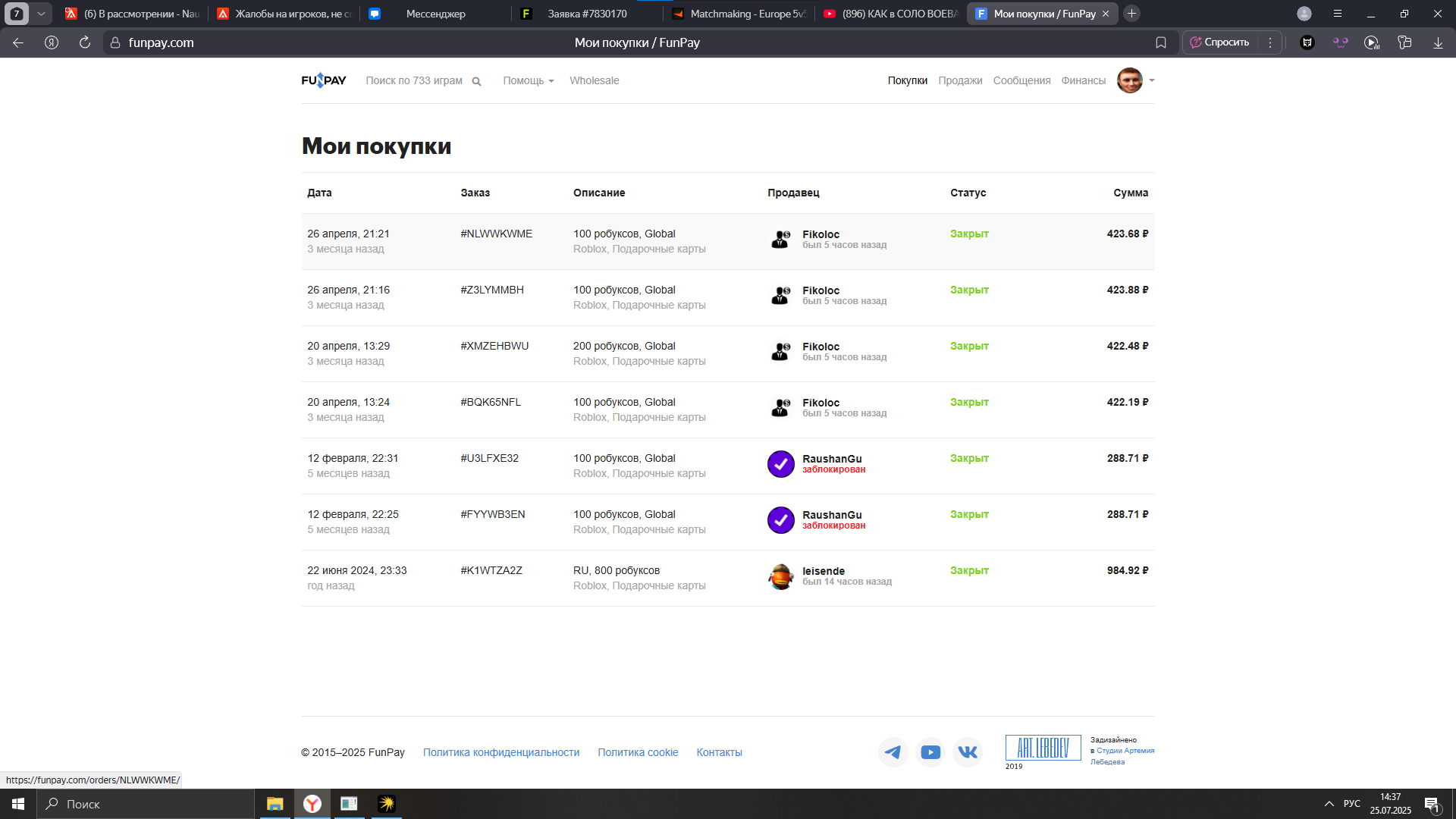Screen dimensions: 1456x819
Task: Close the Мои покупки / FunPay tab
Action: point(1106,14)
